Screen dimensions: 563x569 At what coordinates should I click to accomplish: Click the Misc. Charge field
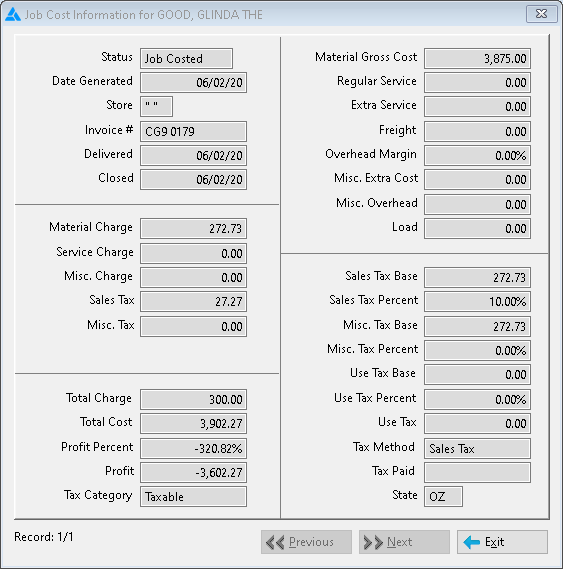(x=193, y=277)
